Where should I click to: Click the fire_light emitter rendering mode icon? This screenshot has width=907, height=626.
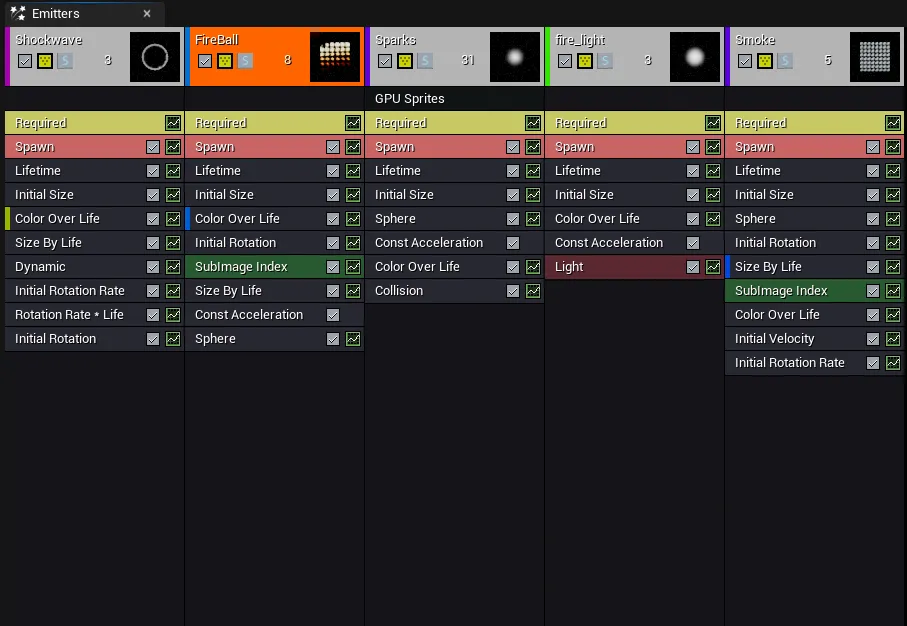pos(585,60)
